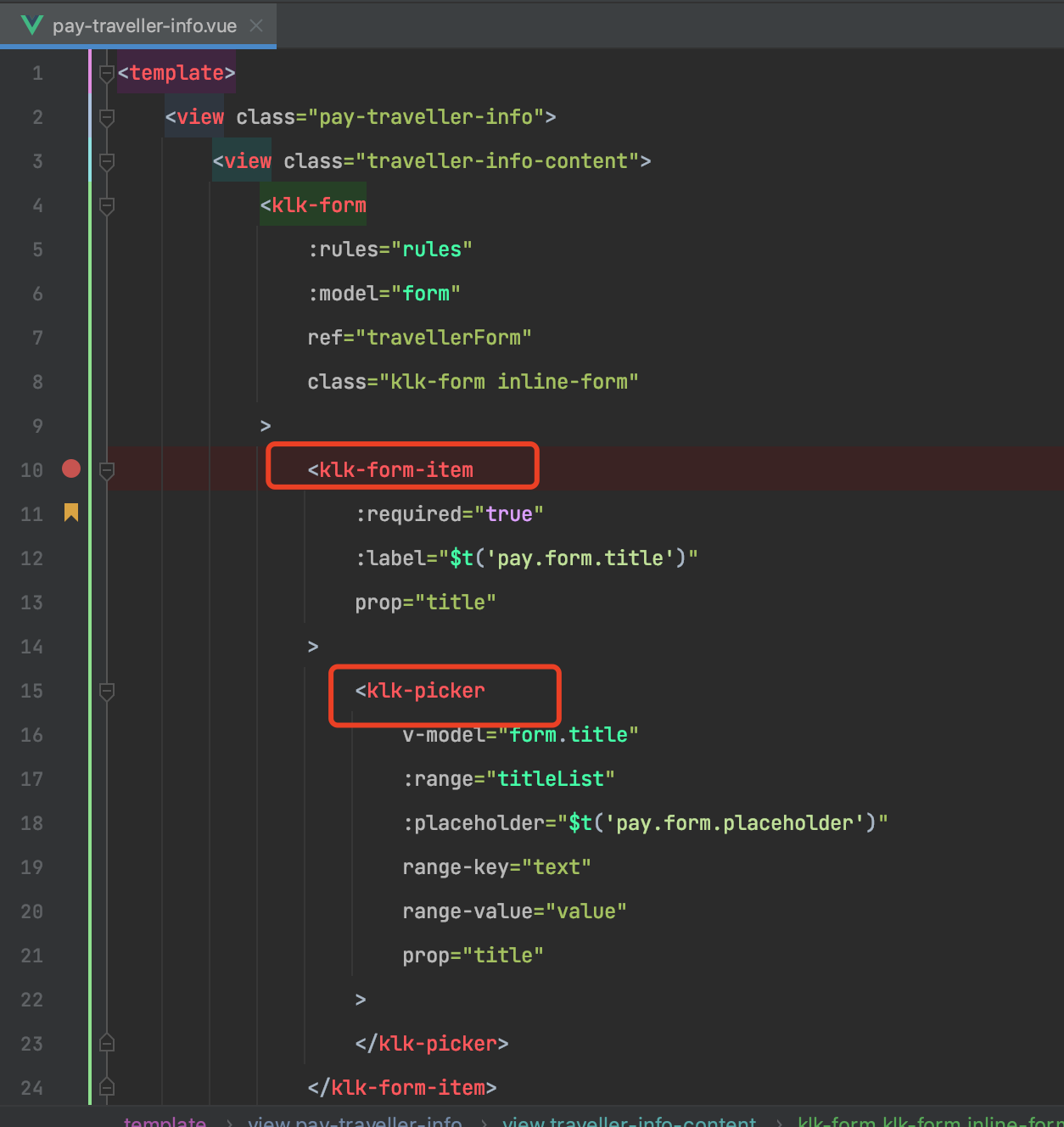1064x1127 pixels.
Task: Close the pay-traveller-info.vue tab
Action: click(x=256, y=25)
